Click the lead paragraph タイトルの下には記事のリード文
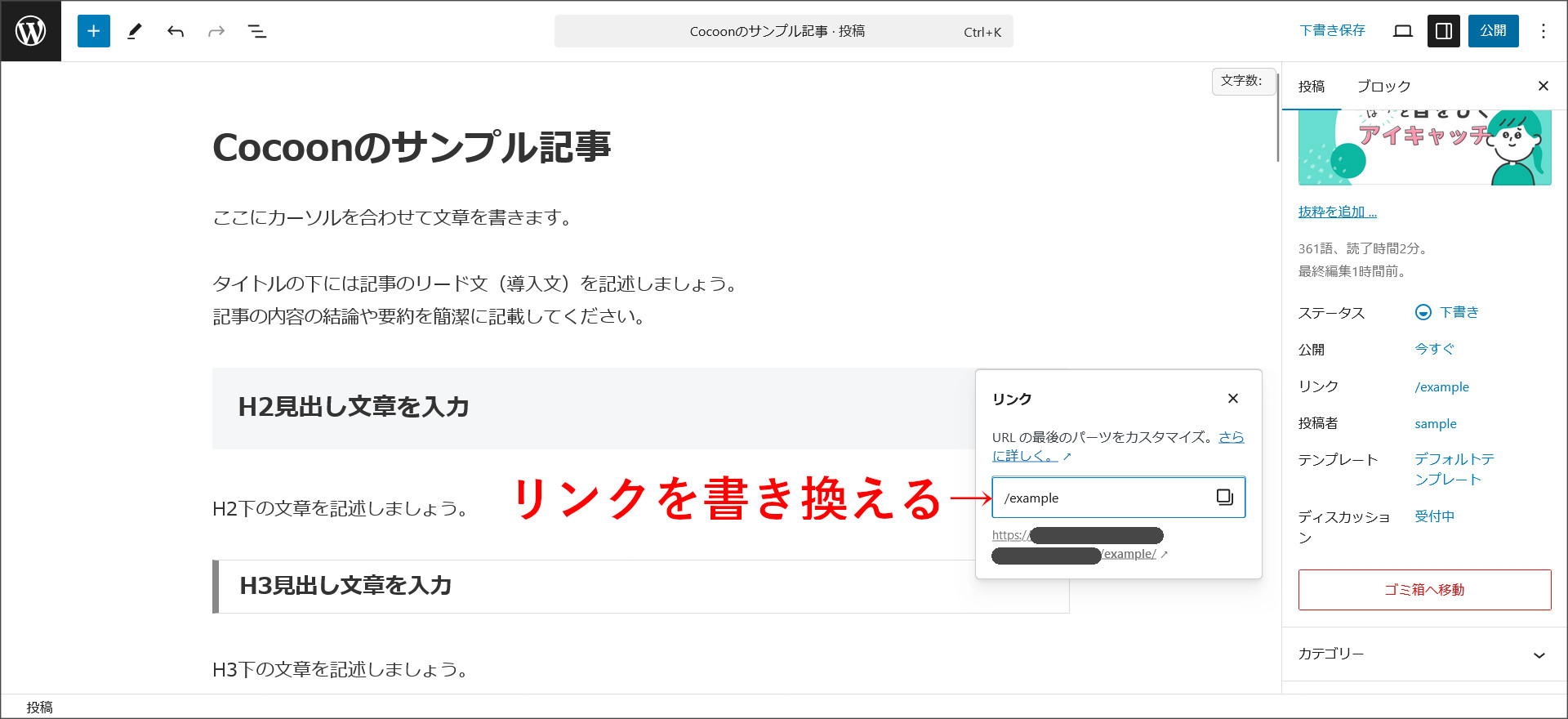 [x=476, y=300]
